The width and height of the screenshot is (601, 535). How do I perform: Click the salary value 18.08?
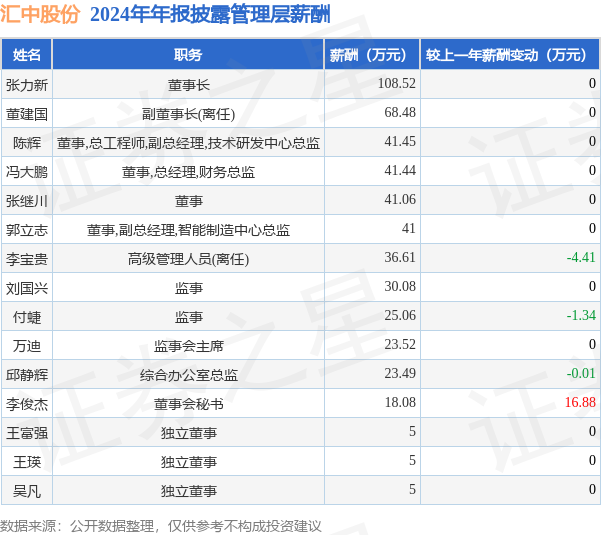coord(400,402)
